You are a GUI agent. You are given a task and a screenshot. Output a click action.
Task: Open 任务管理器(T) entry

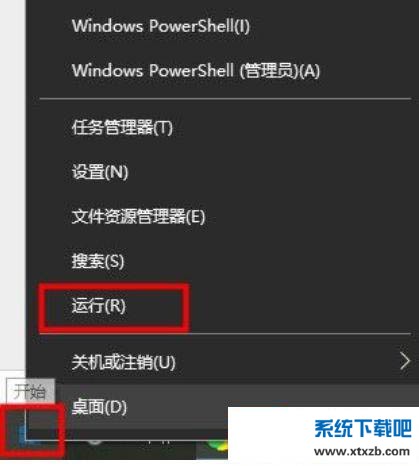click(122, 127)
